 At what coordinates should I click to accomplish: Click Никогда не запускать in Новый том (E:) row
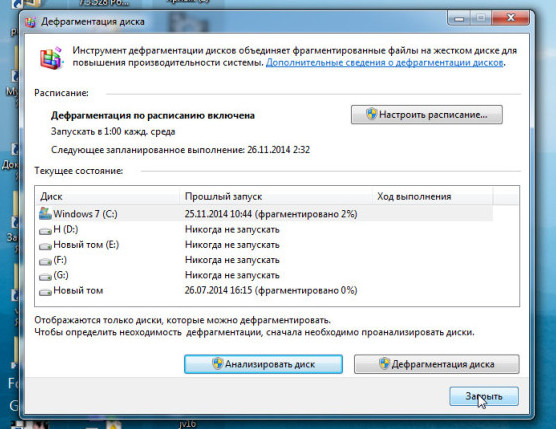tap(232, 245)
